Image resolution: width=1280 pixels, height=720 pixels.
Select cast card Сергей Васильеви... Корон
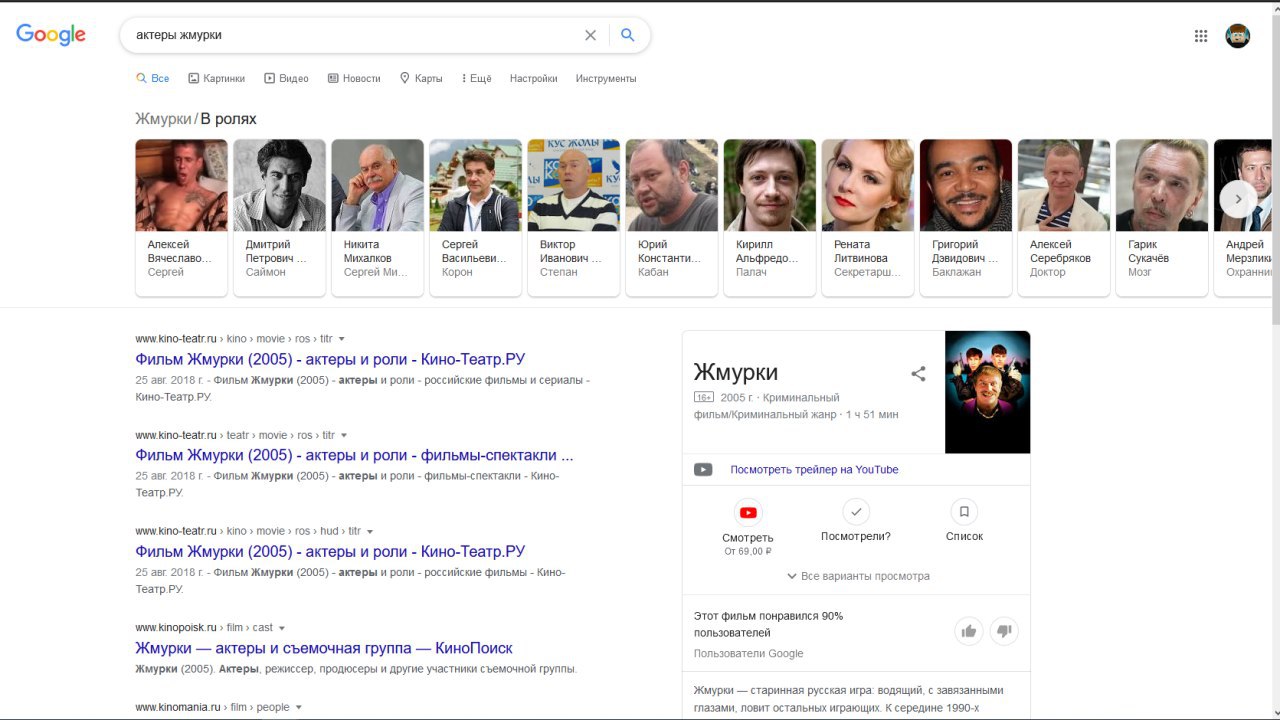click(x=475, y=218)
